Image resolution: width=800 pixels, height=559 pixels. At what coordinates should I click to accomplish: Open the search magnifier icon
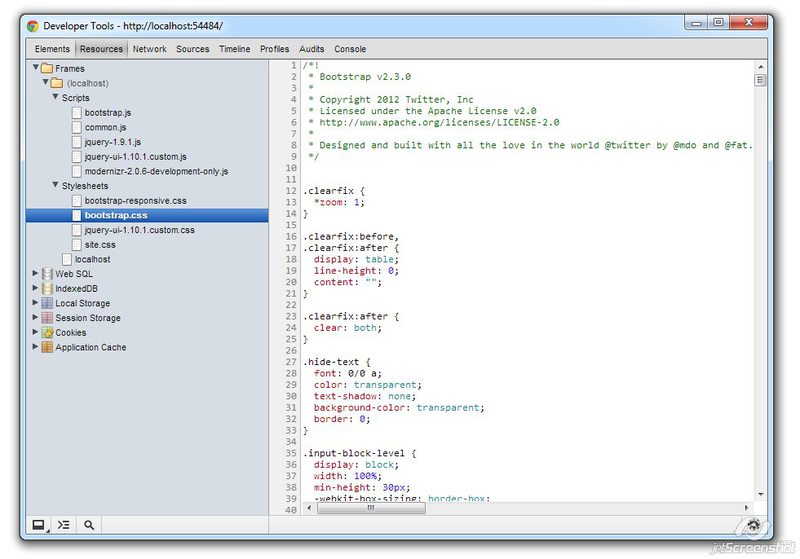click(x=89, y=524)
